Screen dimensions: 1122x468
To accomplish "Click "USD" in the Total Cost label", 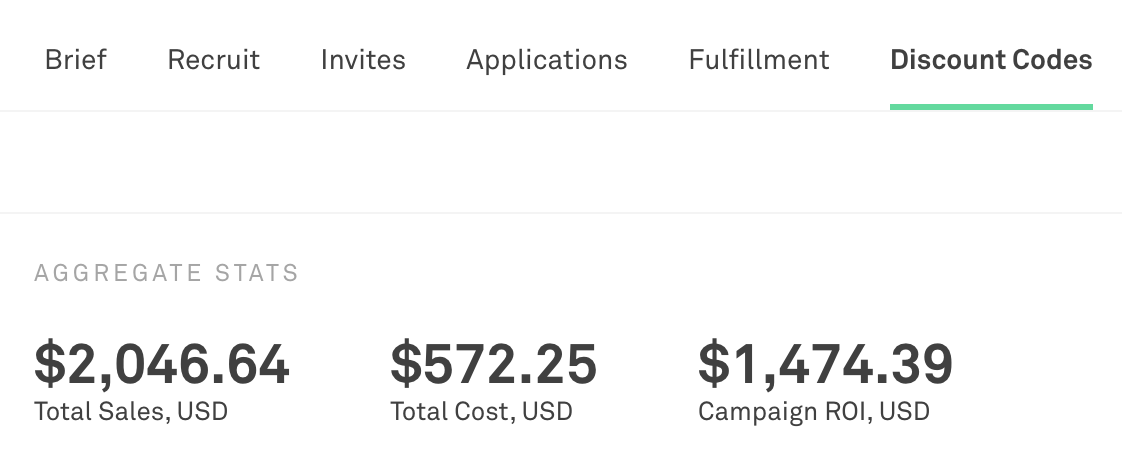I will (548, 411).
